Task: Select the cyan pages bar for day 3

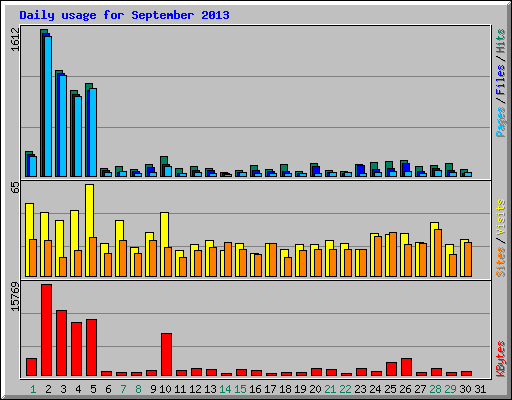Action: (63, 126)
